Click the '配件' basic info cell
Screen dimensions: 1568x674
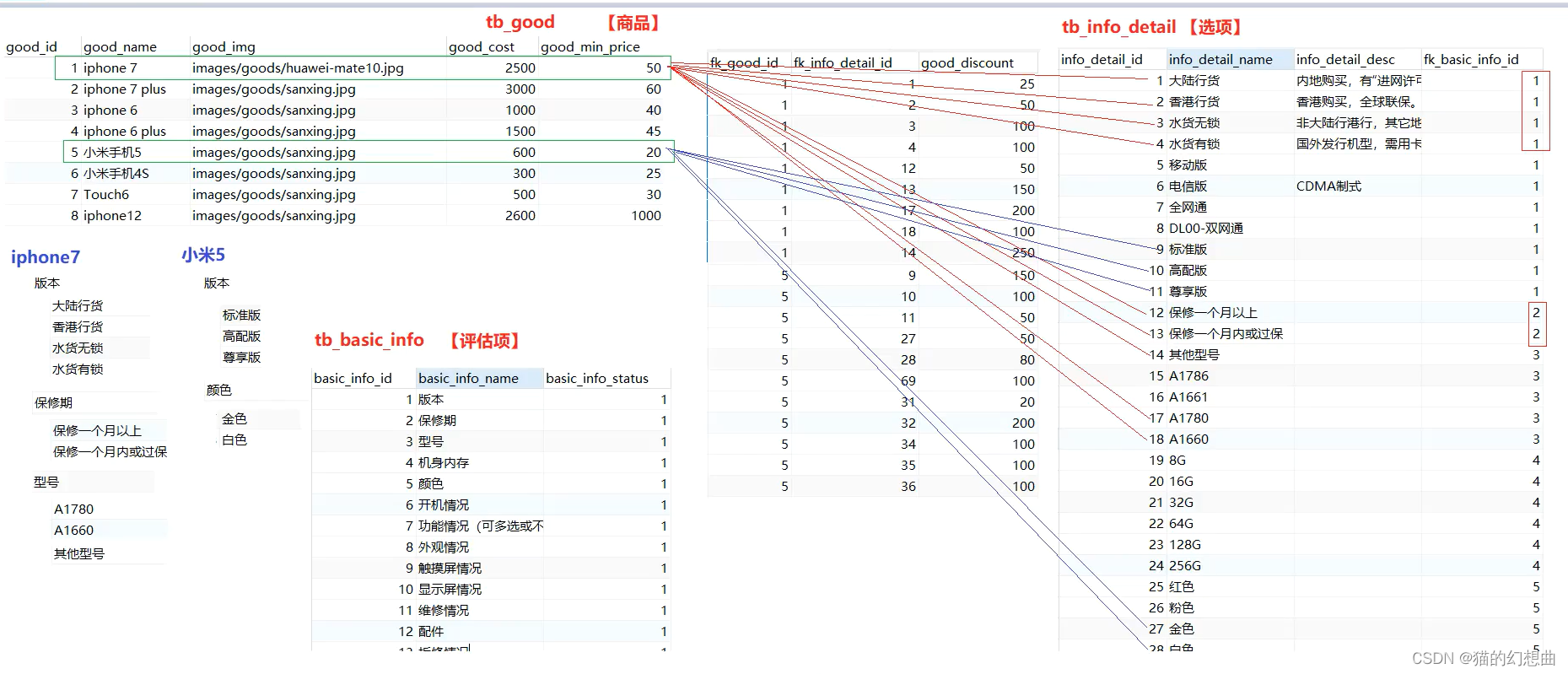click(431, 632)
